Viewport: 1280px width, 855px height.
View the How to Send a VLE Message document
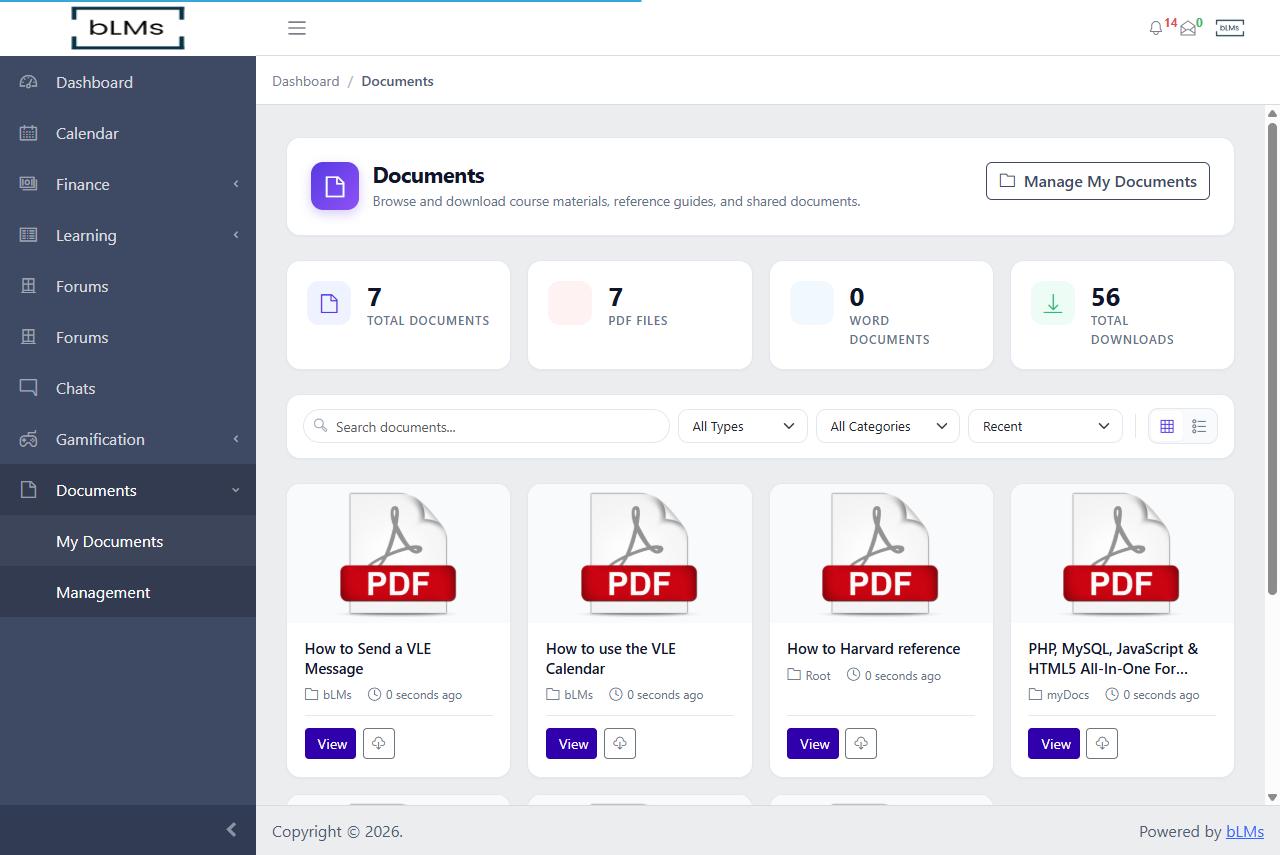(x=331, y=743)
